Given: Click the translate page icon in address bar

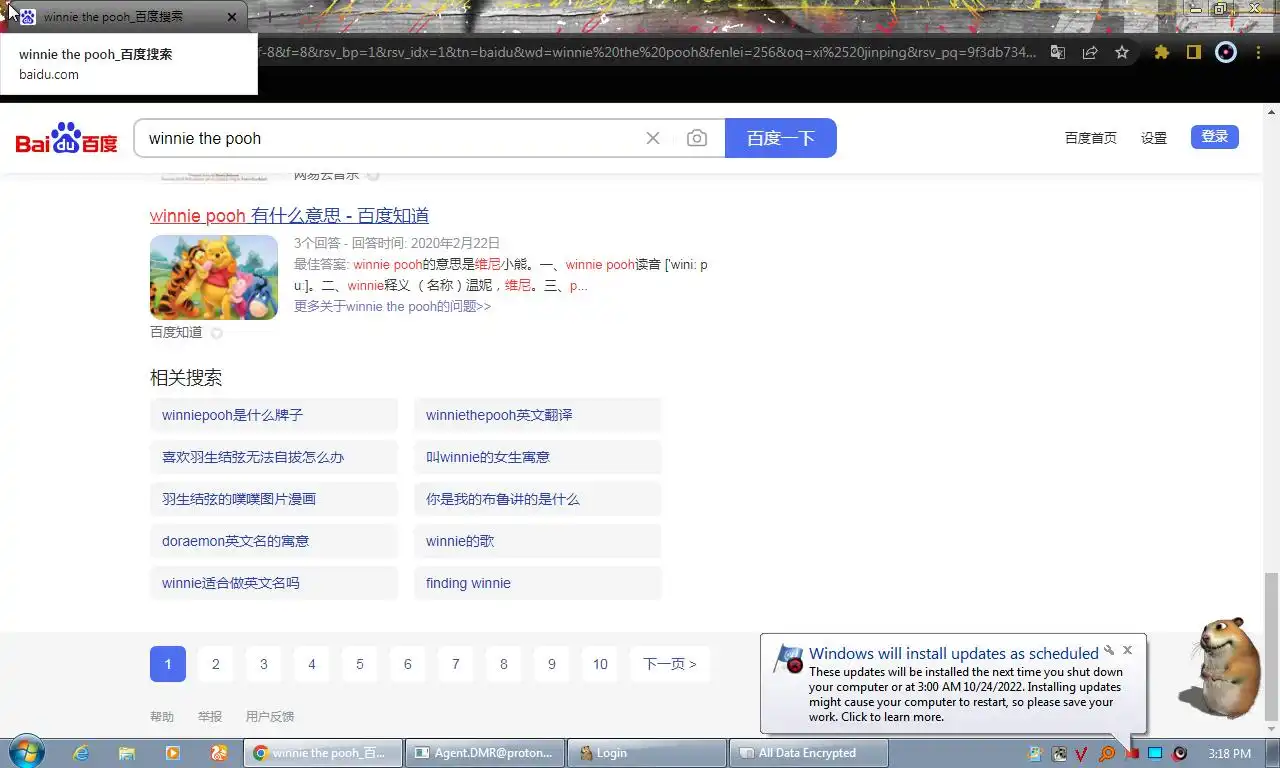Looking at the screenshot, I should [1058, 52].
